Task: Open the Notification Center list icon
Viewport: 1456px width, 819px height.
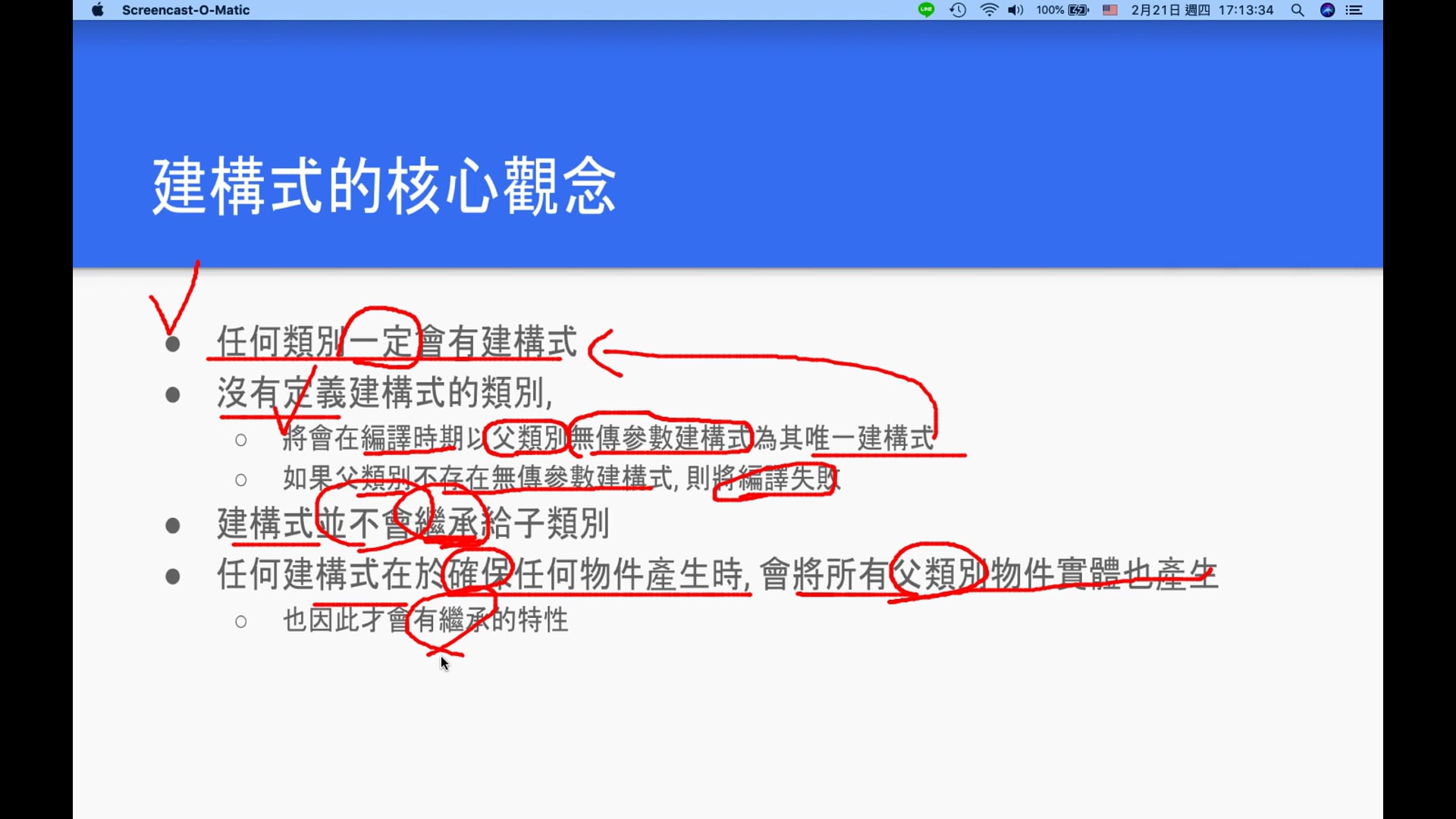Action: 1354,10
